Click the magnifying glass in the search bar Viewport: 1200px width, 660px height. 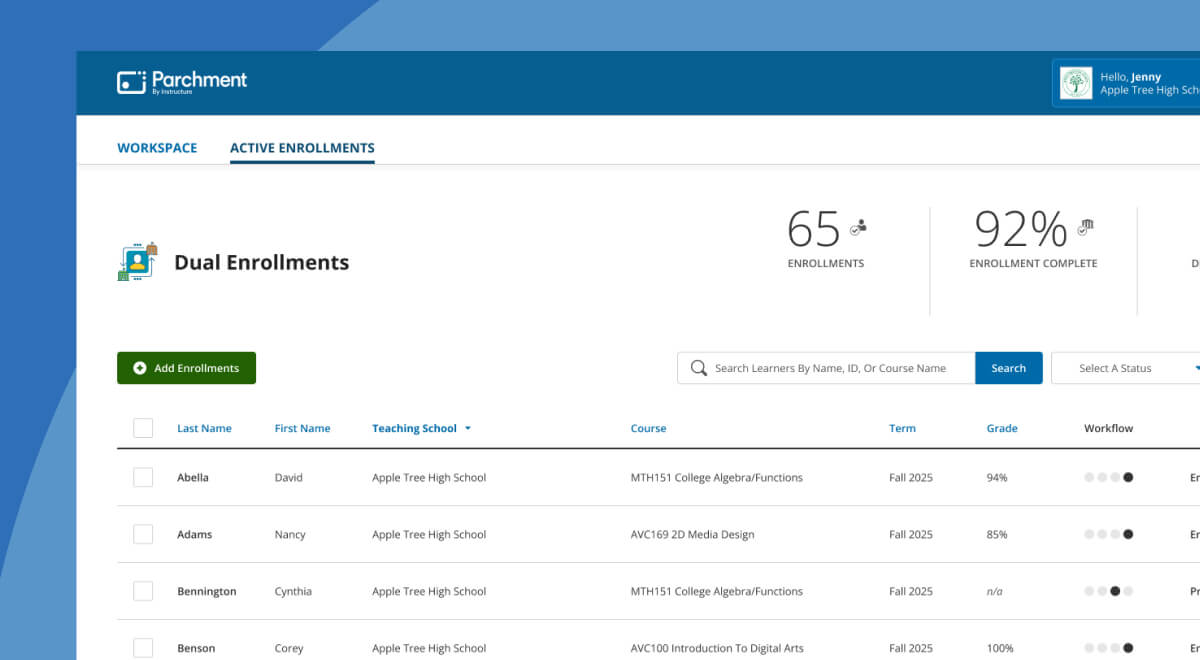(x=698, y=368)
